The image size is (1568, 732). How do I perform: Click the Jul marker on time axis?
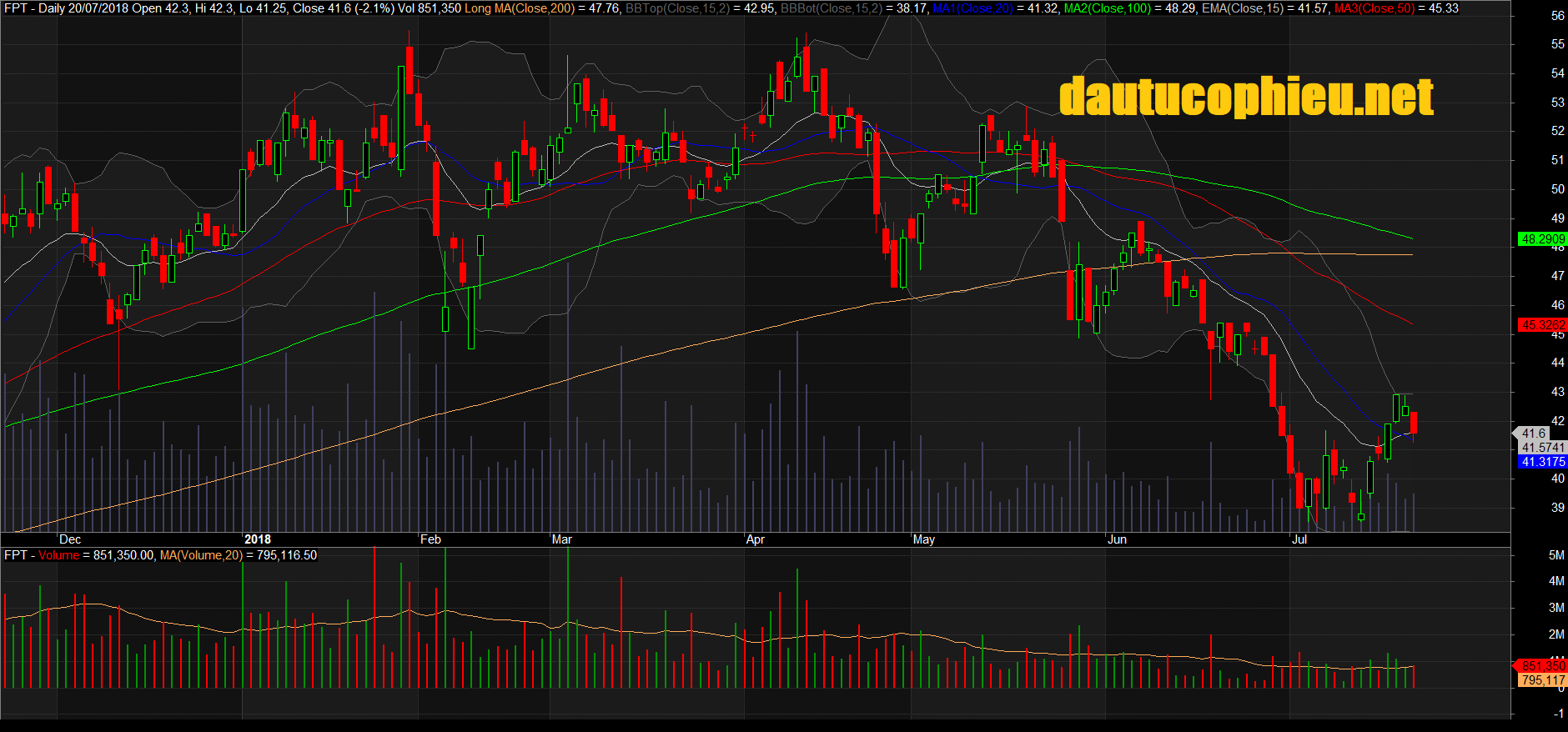point(1299,539)
